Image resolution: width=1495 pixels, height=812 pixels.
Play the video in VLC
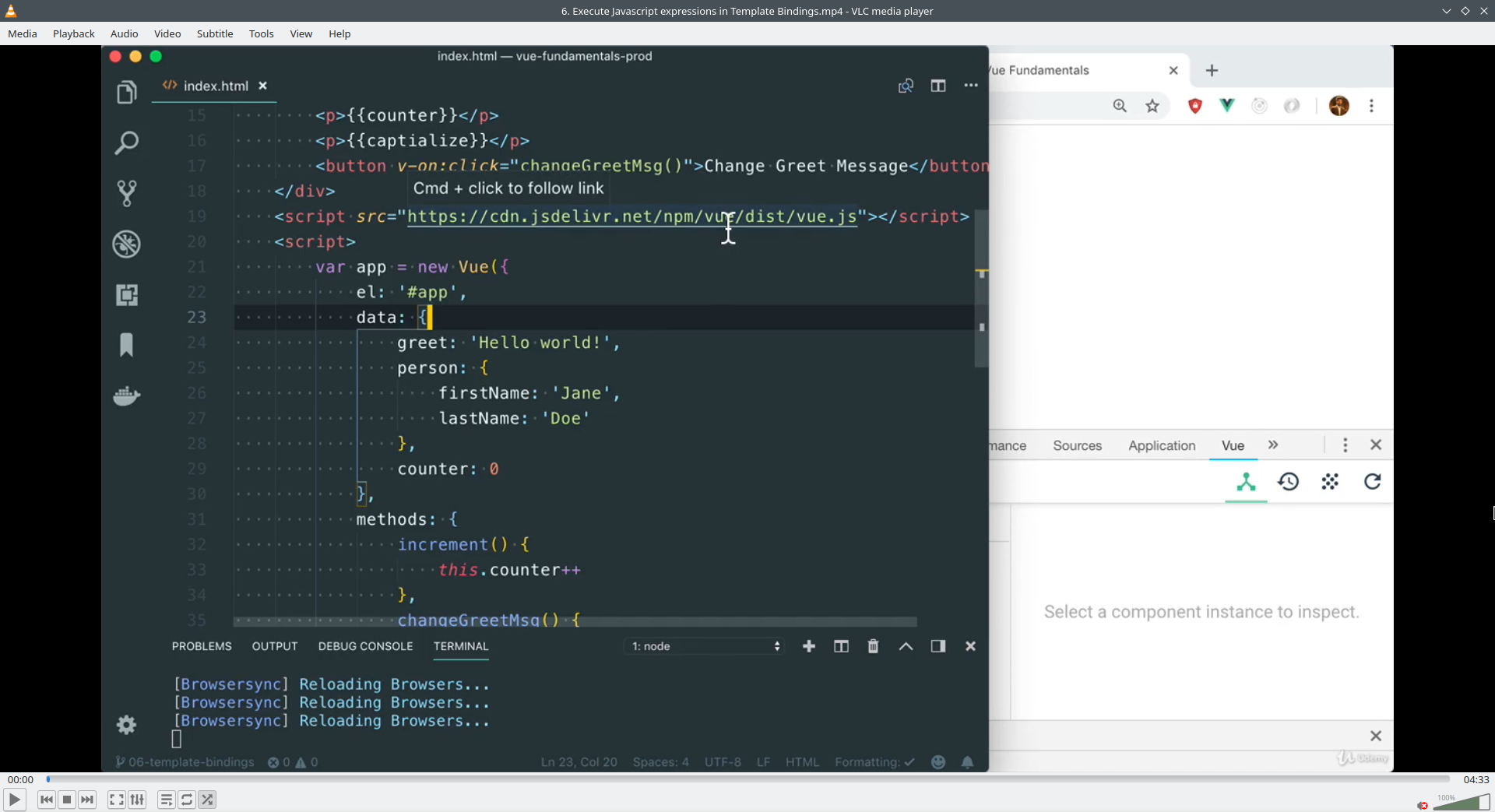click(14, 800)
